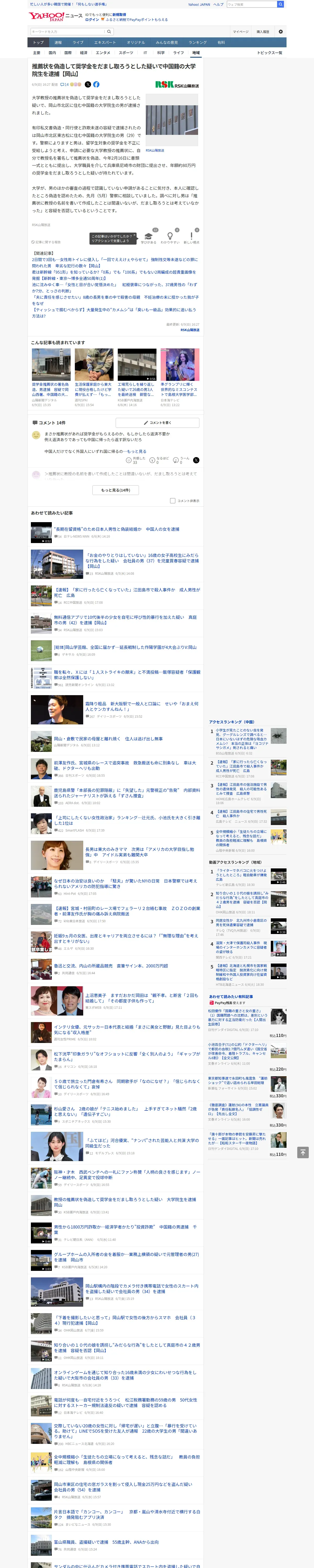Click the 購入履歴 button
Image resolution: width=314 pixels, height=1568 pixels.
point(263,32)
